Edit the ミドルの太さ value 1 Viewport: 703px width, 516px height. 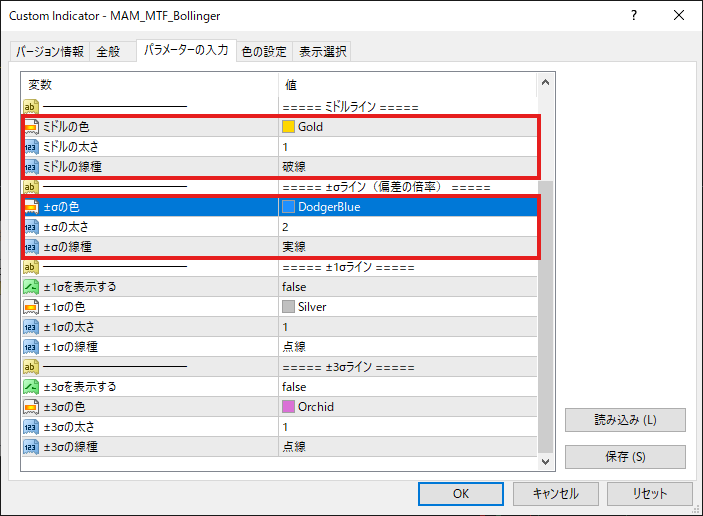coord(408,147)
